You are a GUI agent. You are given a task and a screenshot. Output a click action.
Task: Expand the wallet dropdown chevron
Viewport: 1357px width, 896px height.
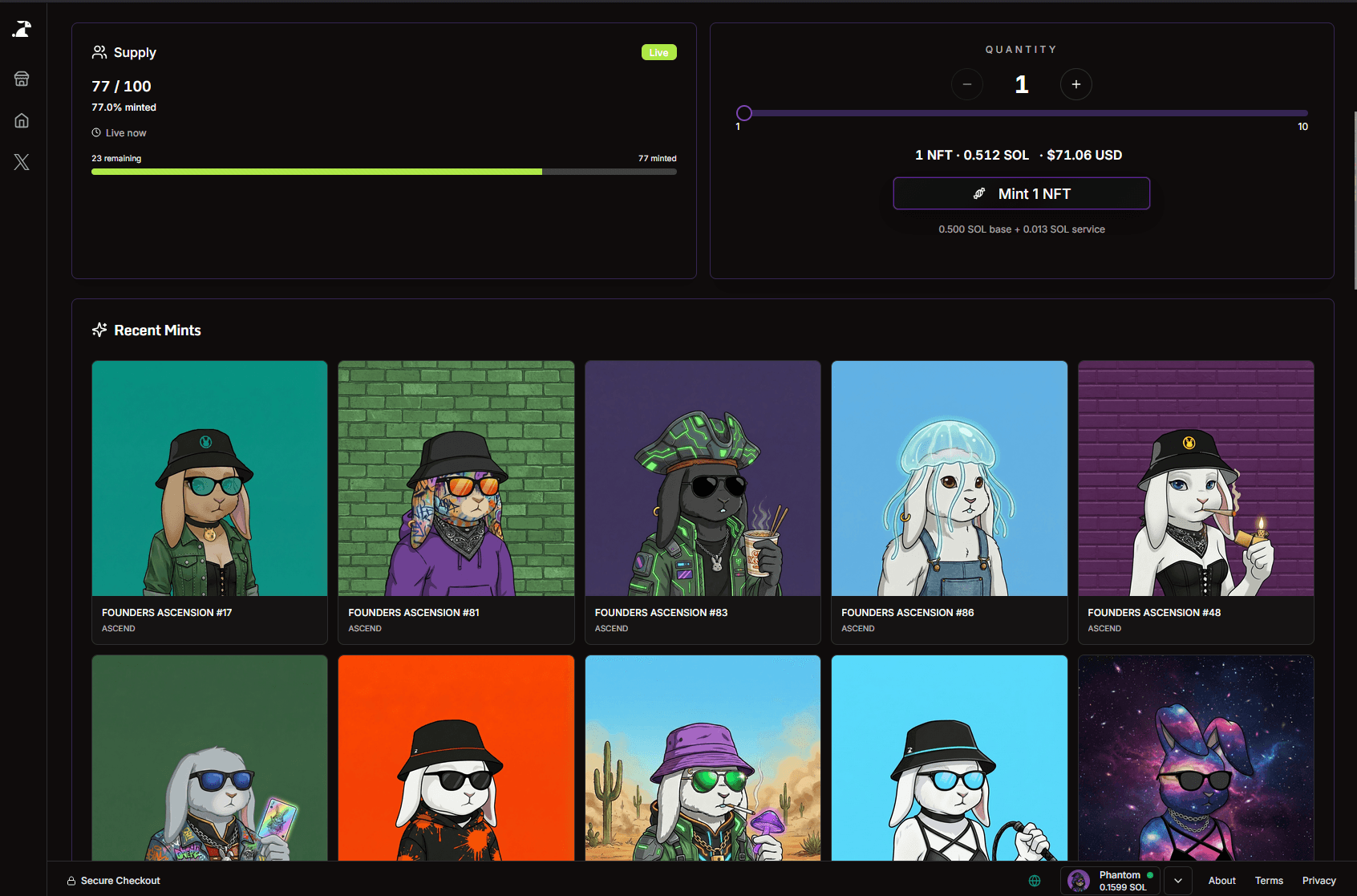(1177, 881)
